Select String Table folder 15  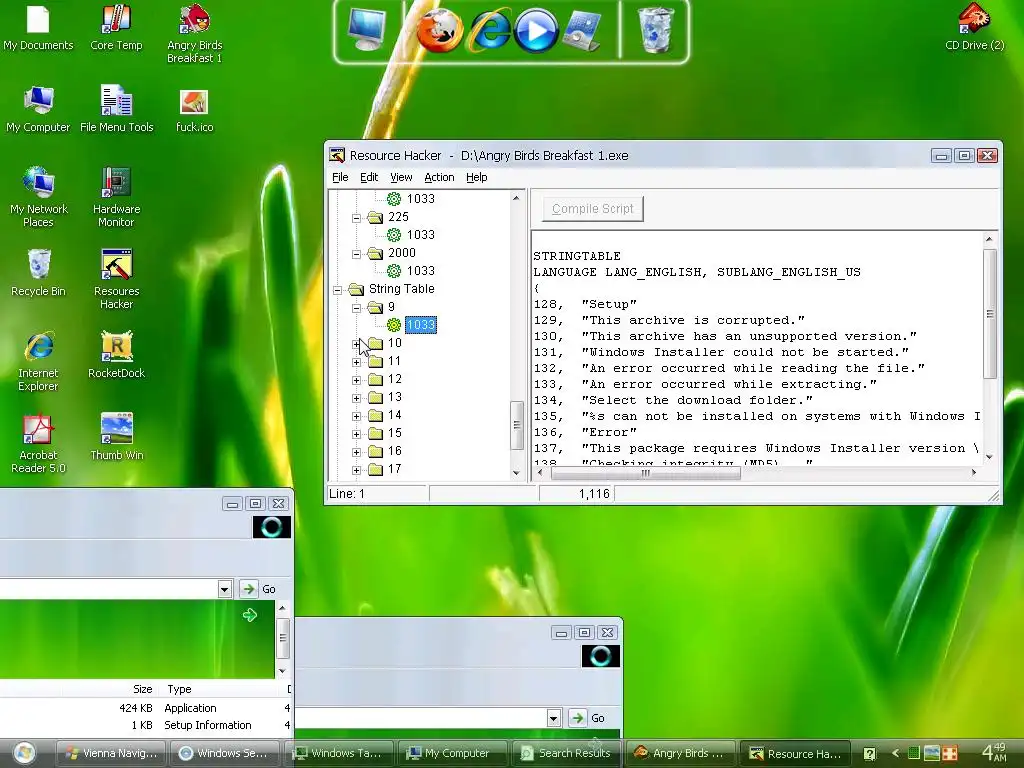[x=394, y=433]
